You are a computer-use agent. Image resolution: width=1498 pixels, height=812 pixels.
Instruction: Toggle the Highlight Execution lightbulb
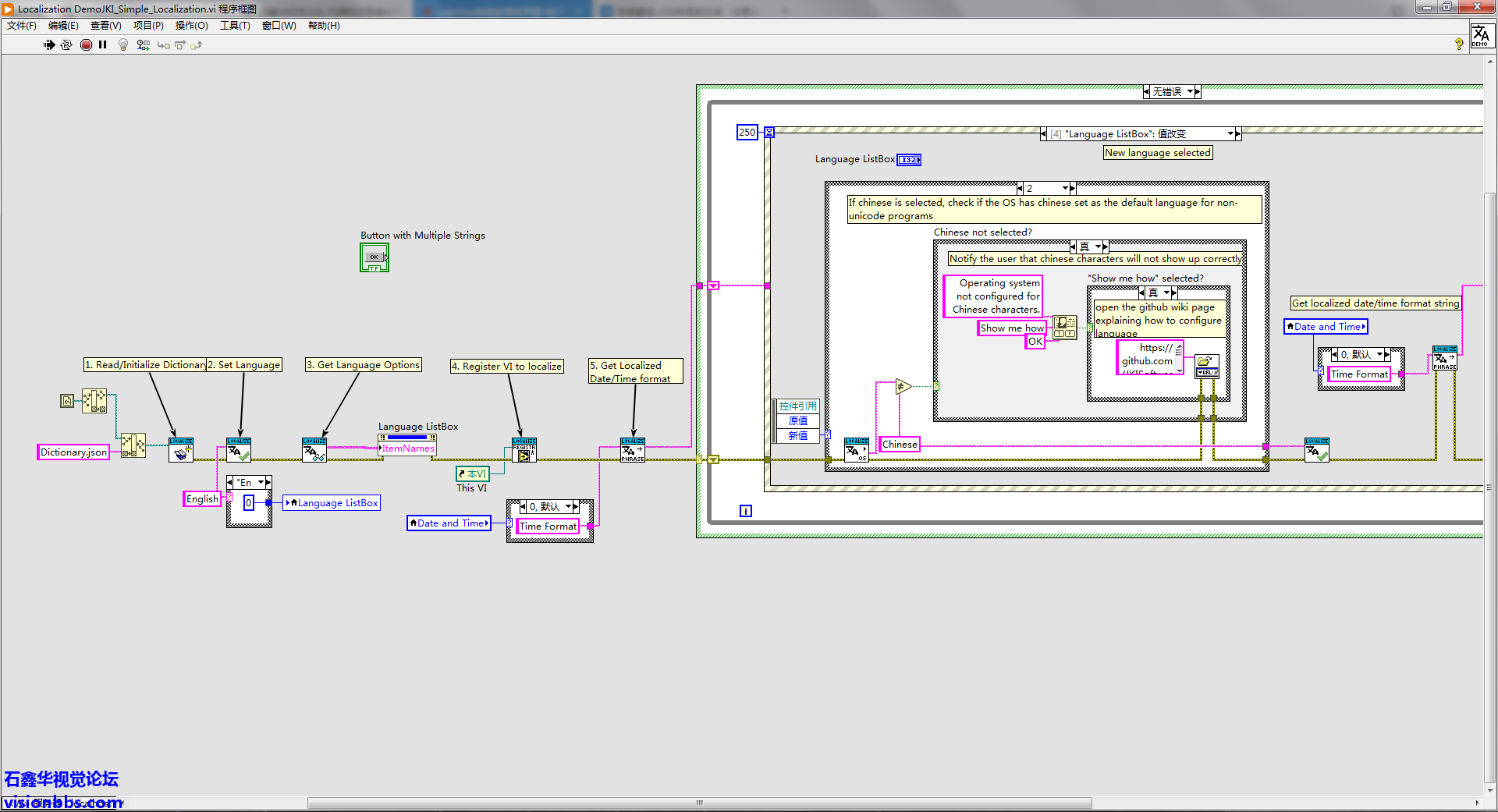(123, 45)
